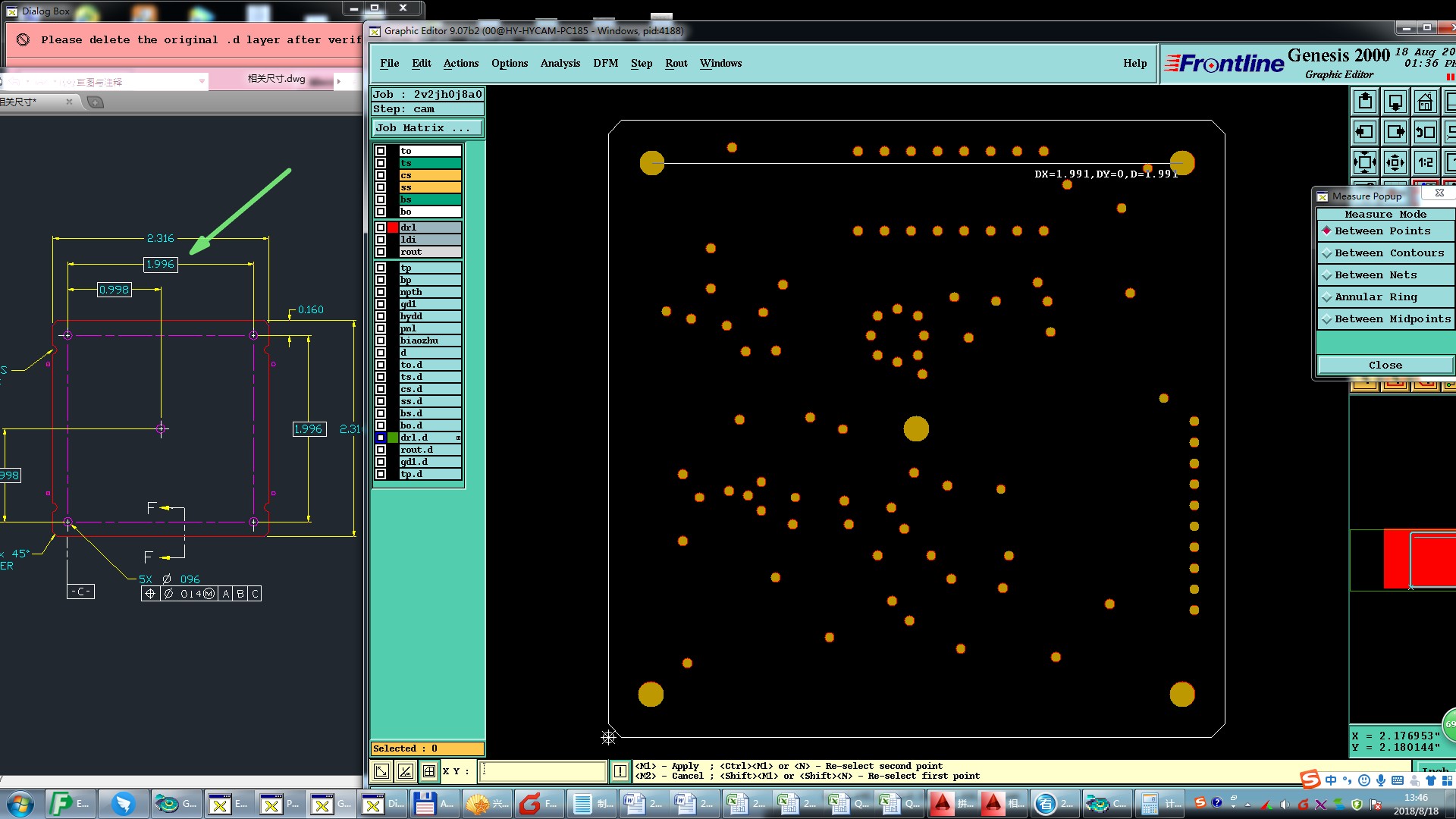Screen dimensions: 1456x819
Task: Open the DFM menu
Action: 605,63
